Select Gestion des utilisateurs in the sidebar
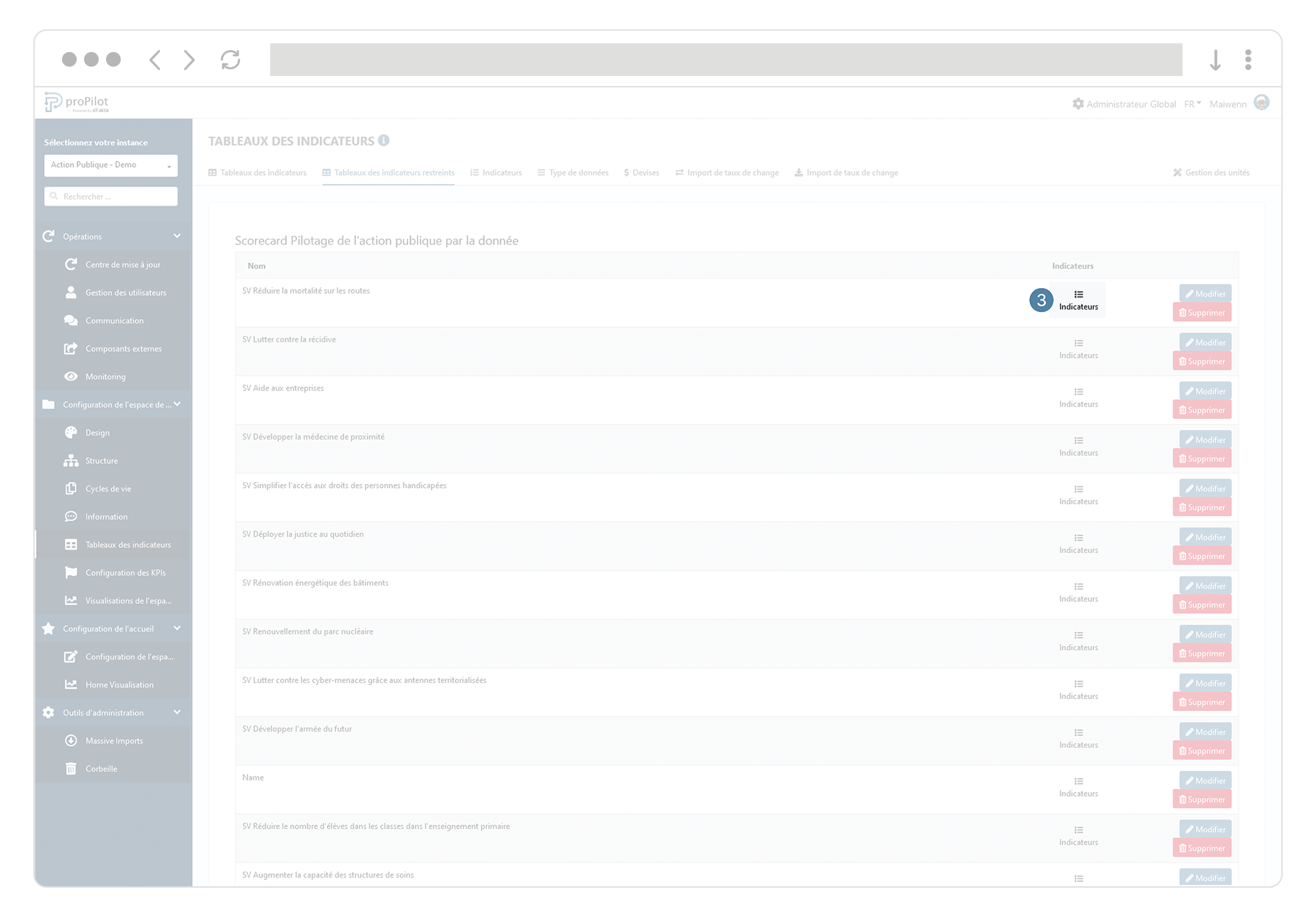Screen dimensions: 1316x923 point(126,292)
